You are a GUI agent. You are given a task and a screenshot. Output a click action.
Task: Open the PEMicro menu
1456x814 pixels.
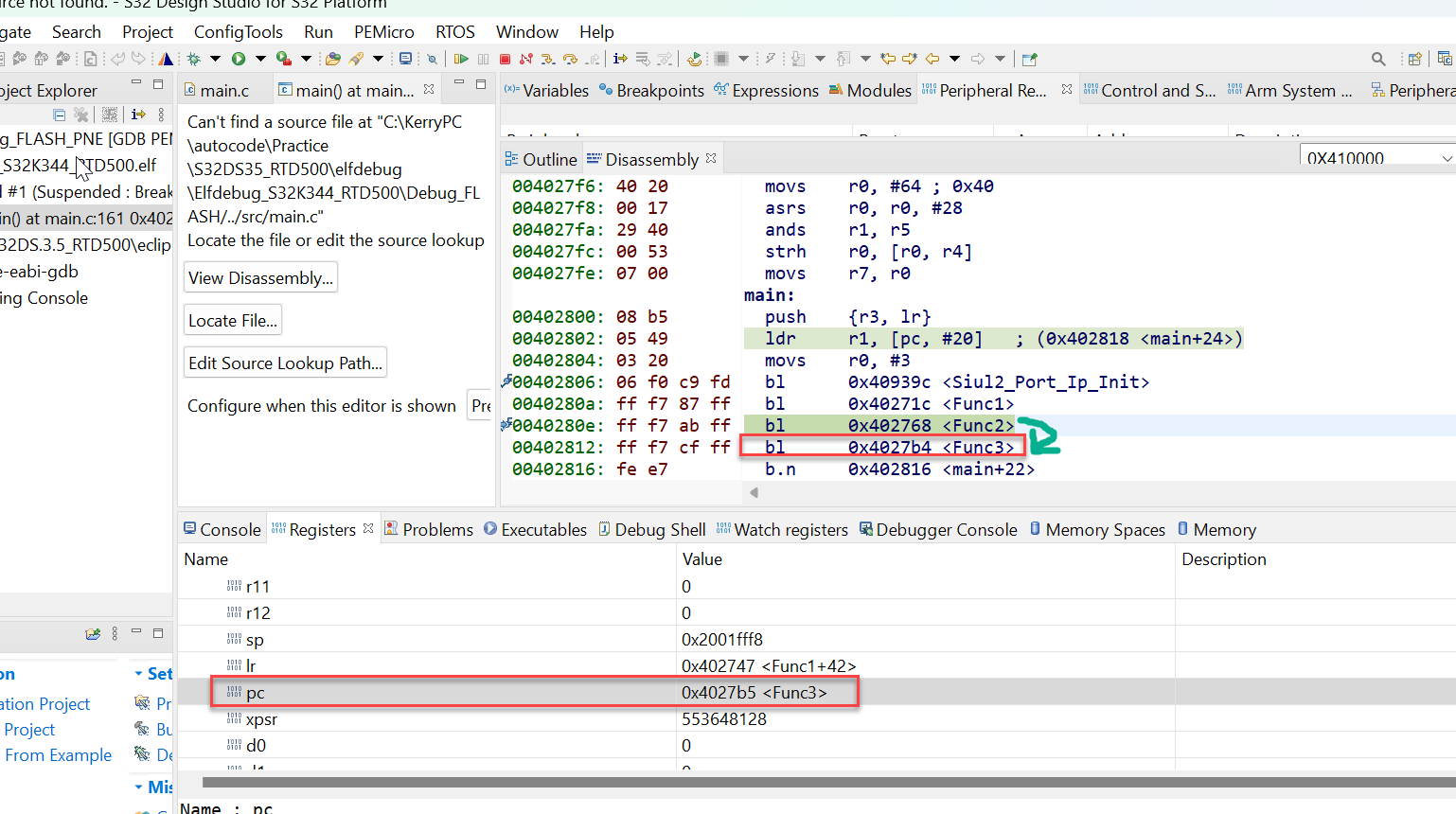(383, 31)
